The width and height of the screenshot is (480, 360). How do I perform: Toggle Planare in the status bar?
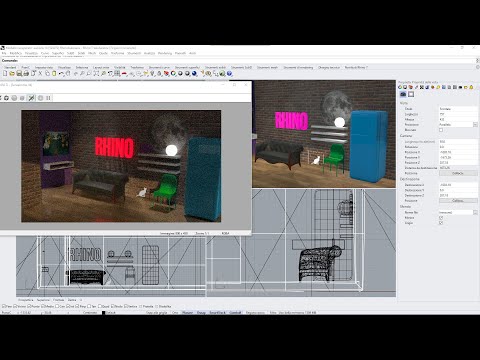(187, 313)
